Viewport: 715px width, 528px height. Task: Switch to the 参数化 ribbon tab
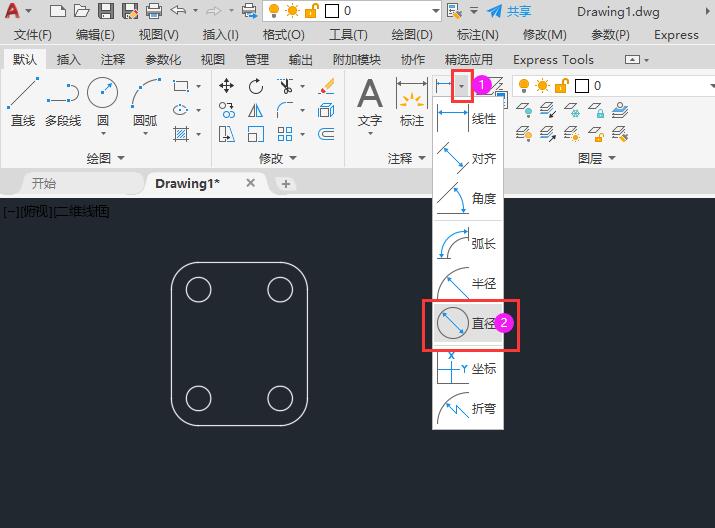coord(163,59)
